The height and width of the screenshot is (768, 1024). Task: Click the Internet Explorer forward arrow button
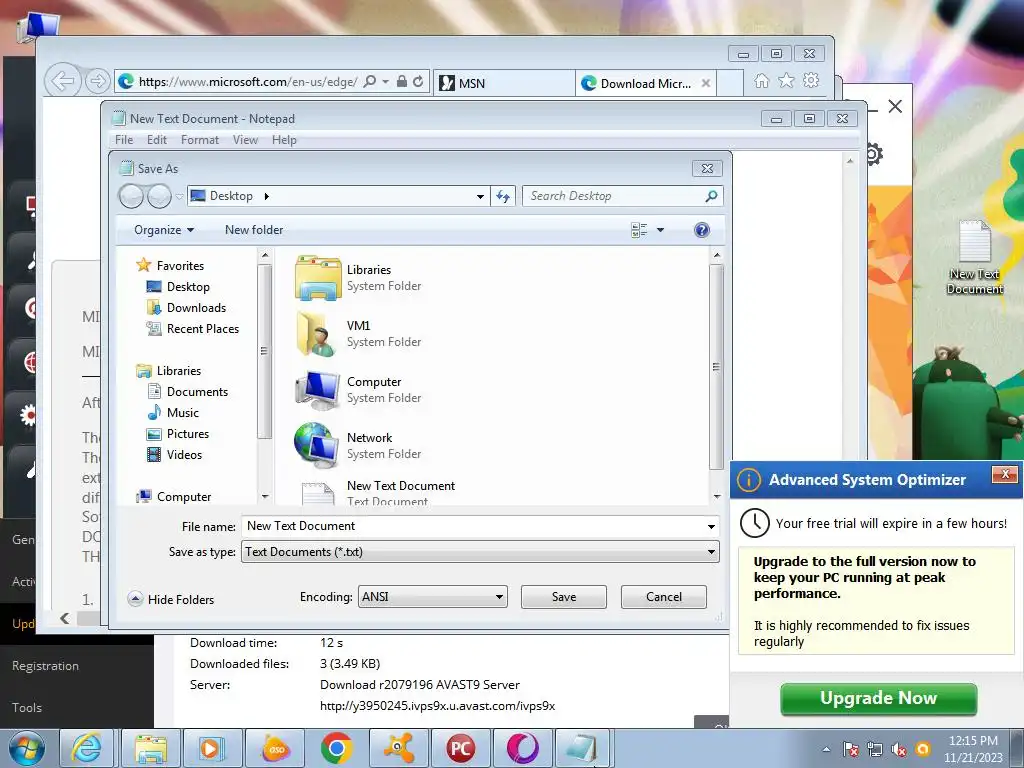pos(97,81)
